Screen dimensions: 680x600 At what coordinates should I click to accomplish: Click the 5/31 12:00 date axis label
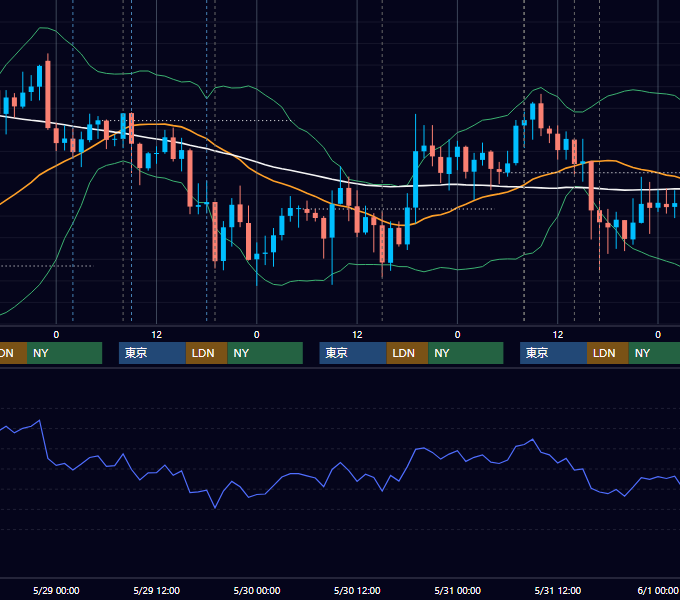point(558,590)
